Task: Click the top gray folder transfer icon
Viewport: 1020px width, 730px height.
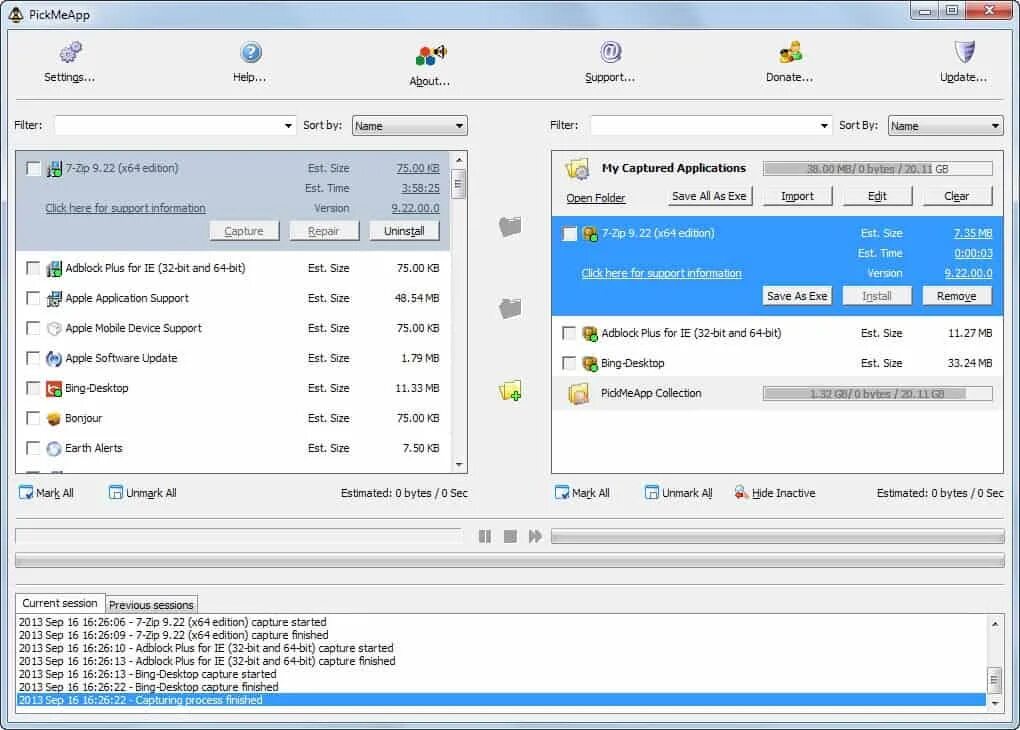Action: coord(510,226)
